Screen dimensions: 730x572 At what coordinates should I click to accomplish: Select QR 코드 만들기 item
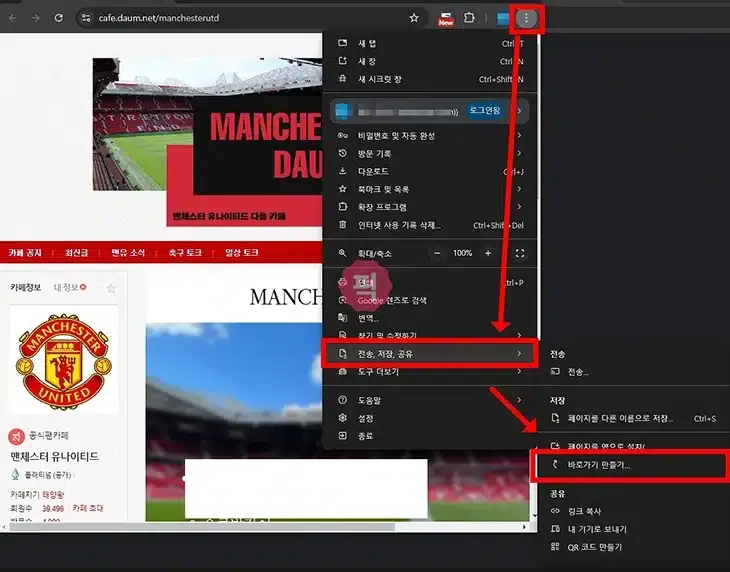point(634,547)
